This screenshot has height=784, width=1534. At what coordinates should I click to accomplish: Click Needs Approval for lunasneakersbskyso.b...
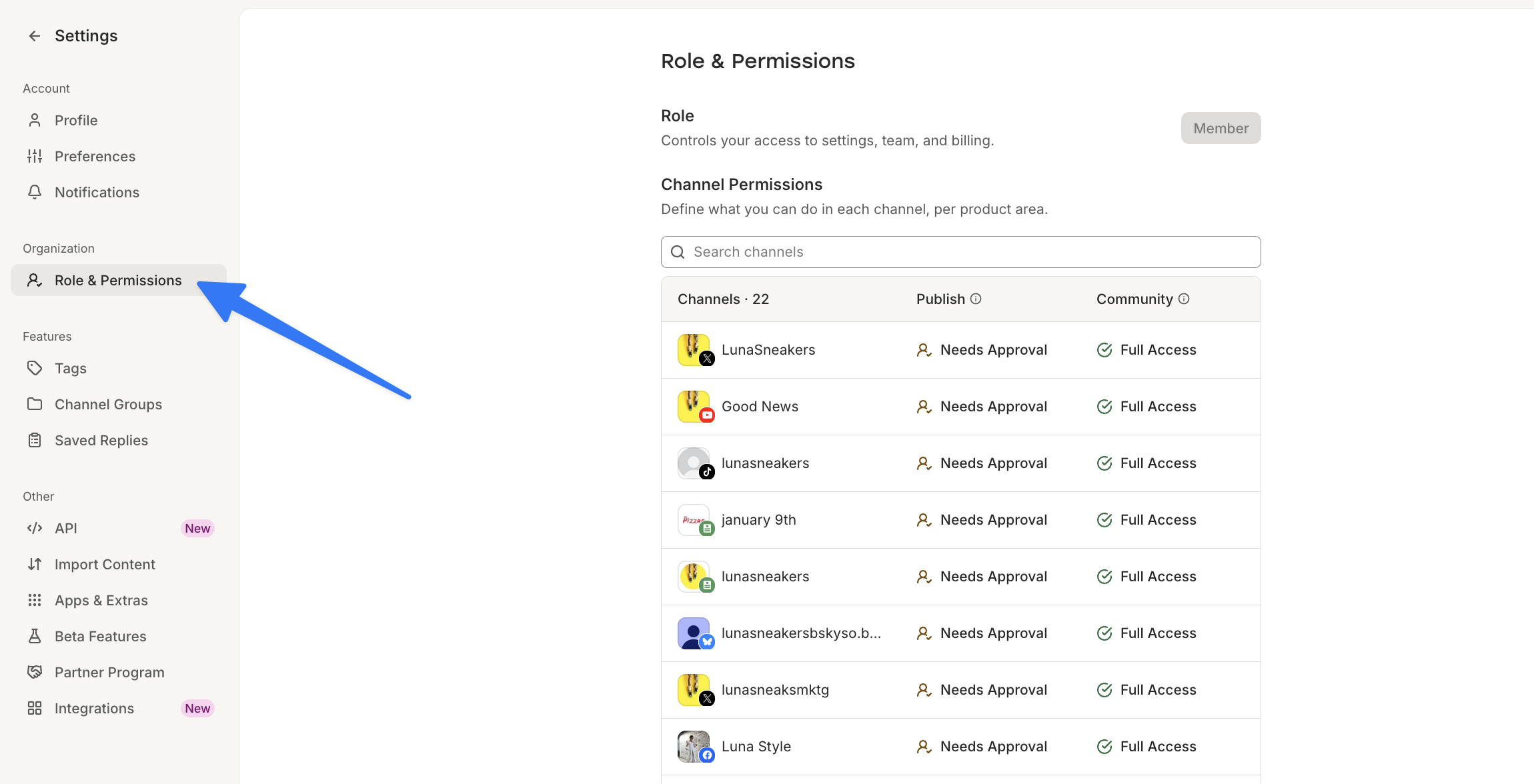[x=982, y=633]
